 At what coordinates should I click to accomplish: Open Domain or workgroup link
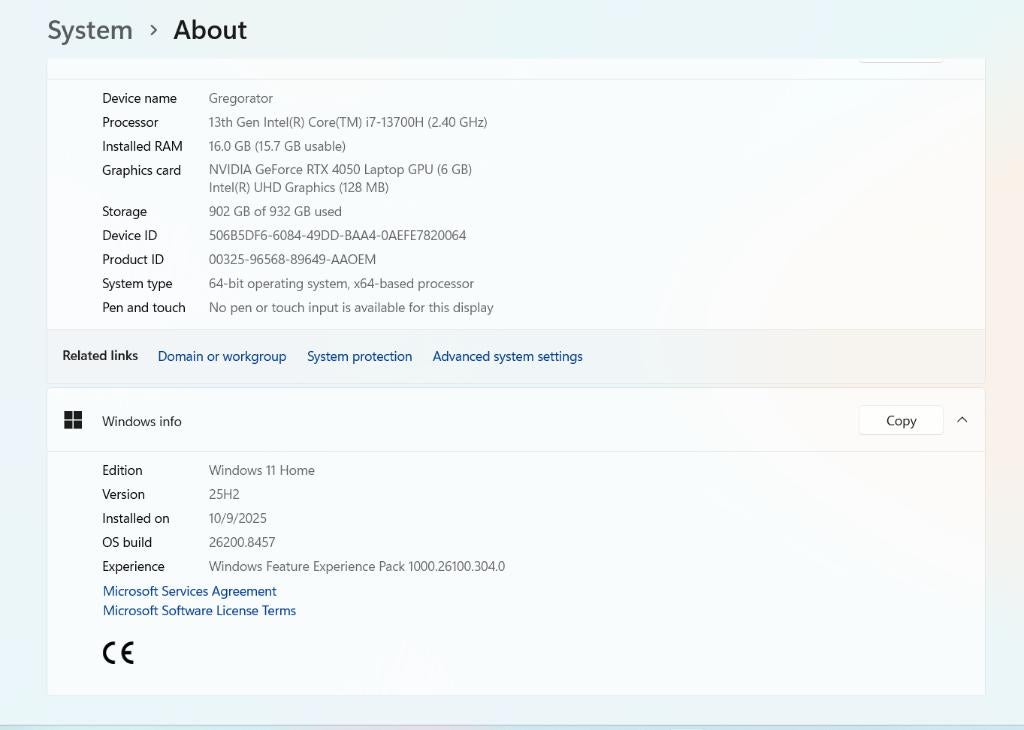(x=222, y=357)
